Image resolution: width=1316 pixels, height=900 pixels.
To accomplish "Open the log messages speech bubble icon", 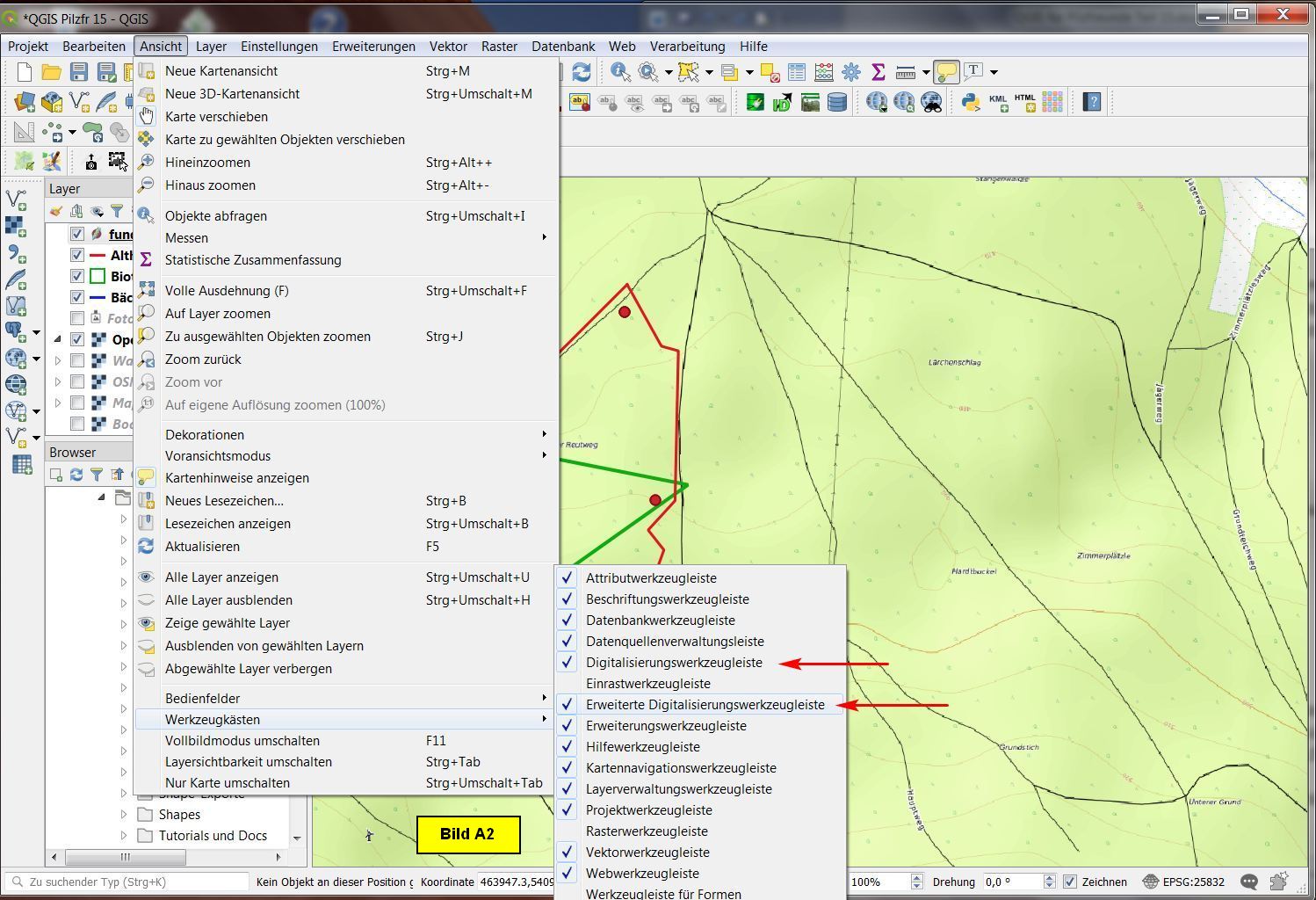I will pos(1249,882).
